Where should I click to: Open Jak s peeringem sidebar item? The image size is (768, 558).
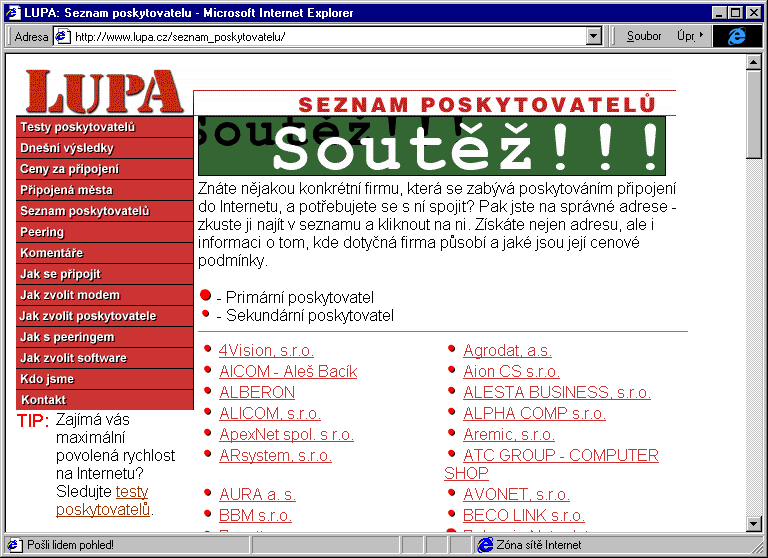click(x=105, y=338)
